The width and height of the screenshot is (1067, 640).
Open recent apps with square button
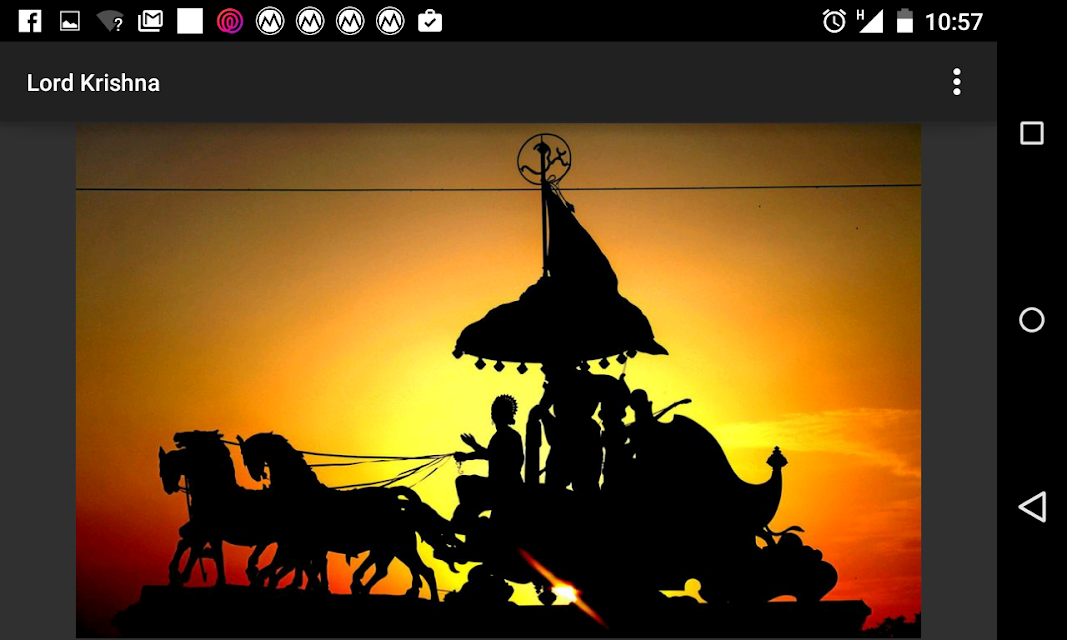[1032, 133]
